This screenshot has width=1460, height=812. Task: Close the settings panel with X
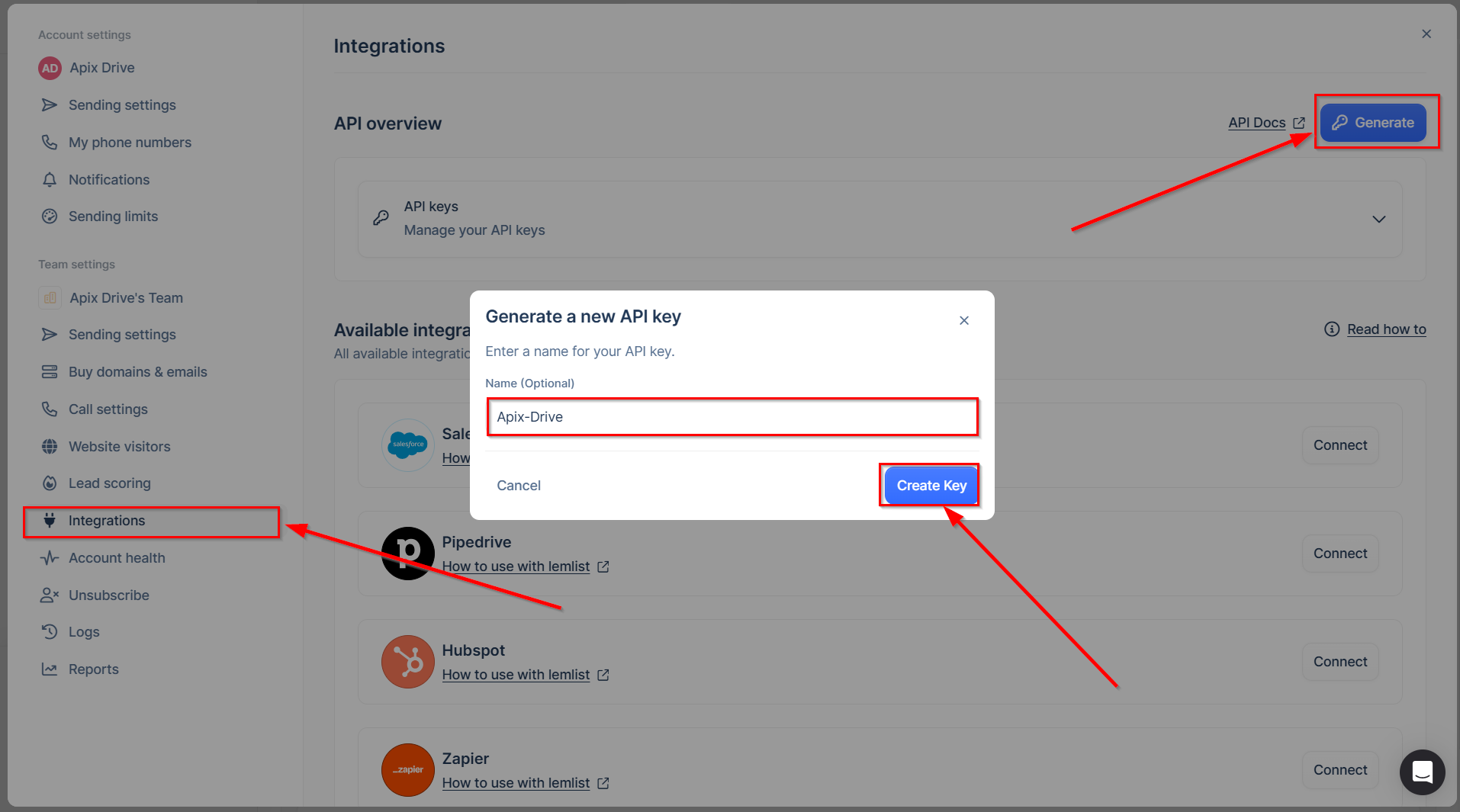point(1426,34)
